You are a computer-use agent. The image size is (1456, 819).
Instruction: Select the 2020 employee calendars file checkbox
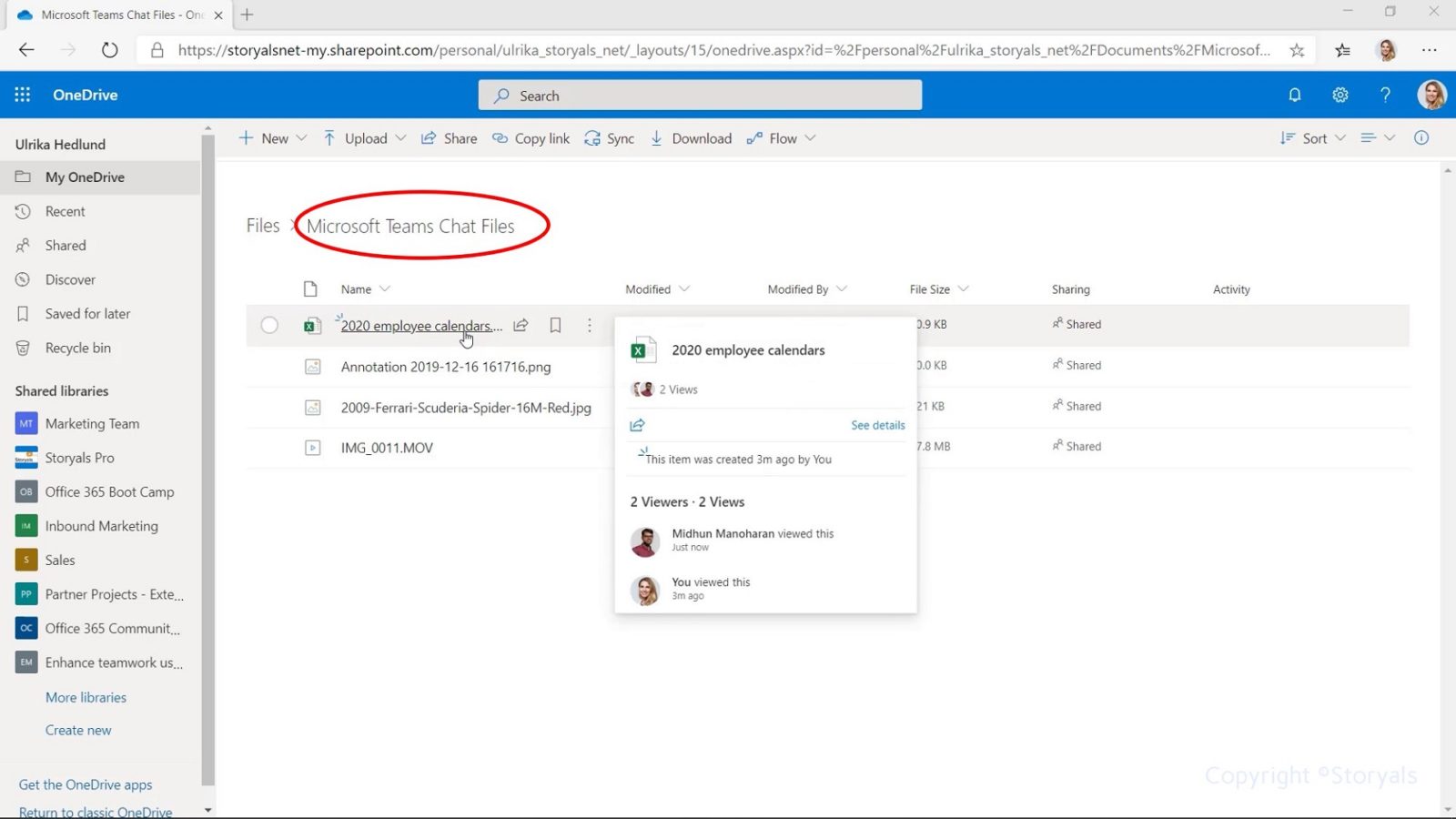coord(269,325)
